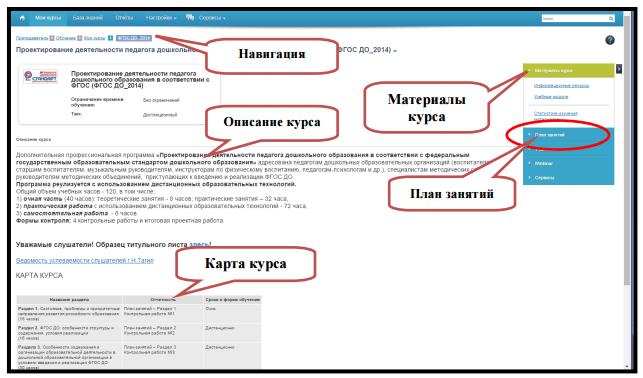
Task: Open the Ведомость успеваемости слушателей link
Action: pos(84,261)
